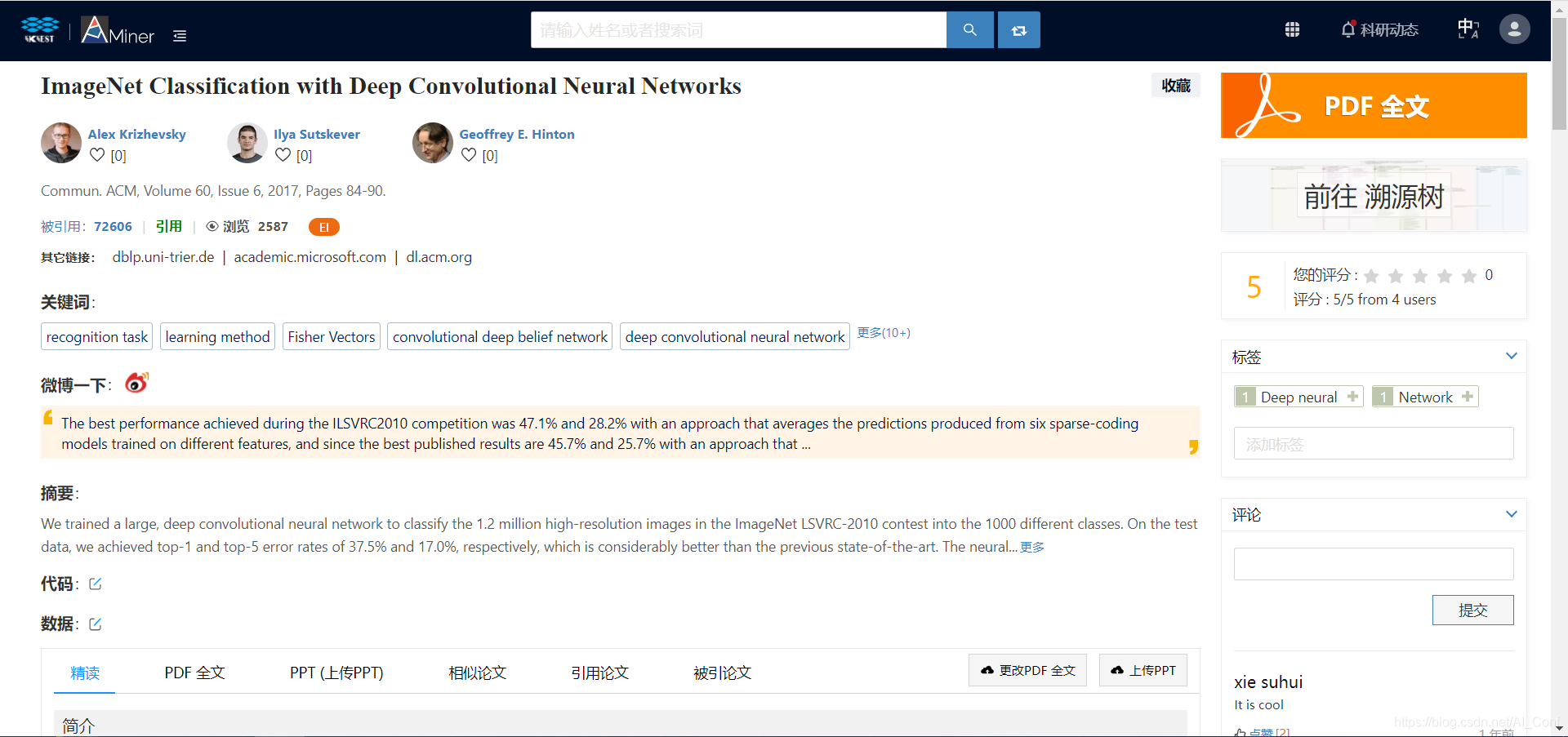Open the PPT (上传PPT) tab
The width and height of the screenshot is (1568, 737).
tap(336, 673)
